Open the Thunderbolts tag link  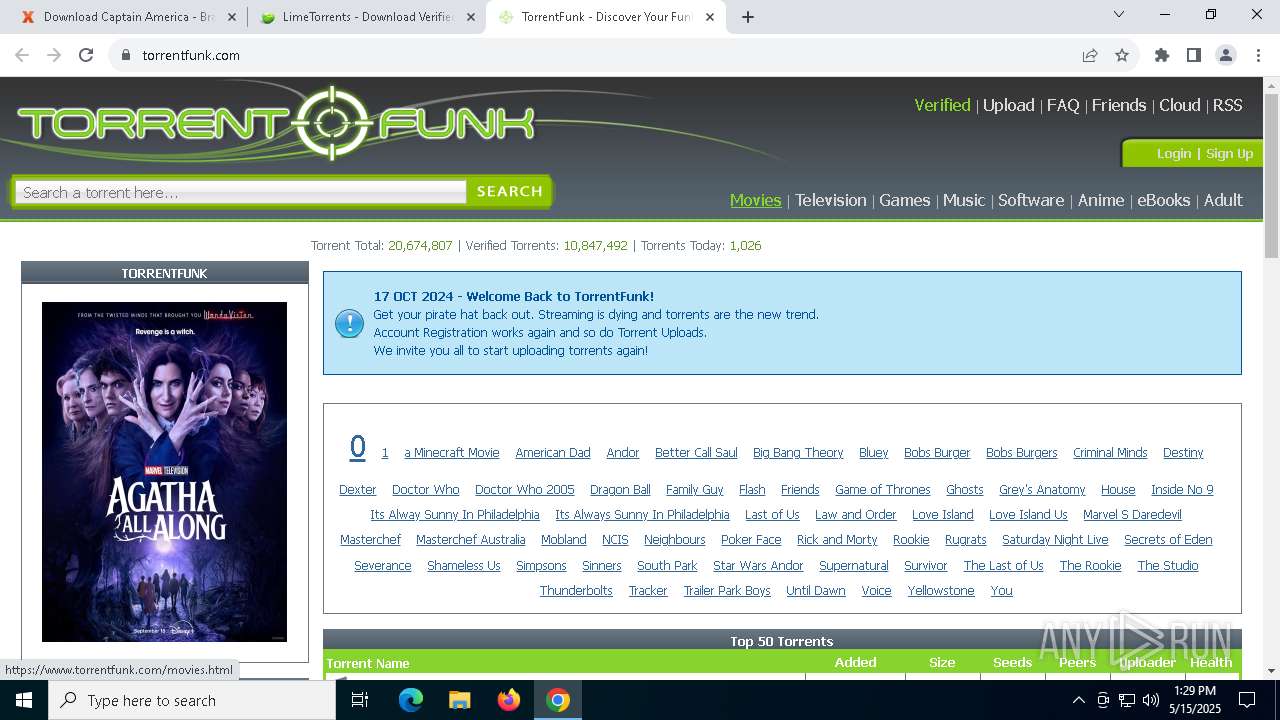[x=576, y=590]
